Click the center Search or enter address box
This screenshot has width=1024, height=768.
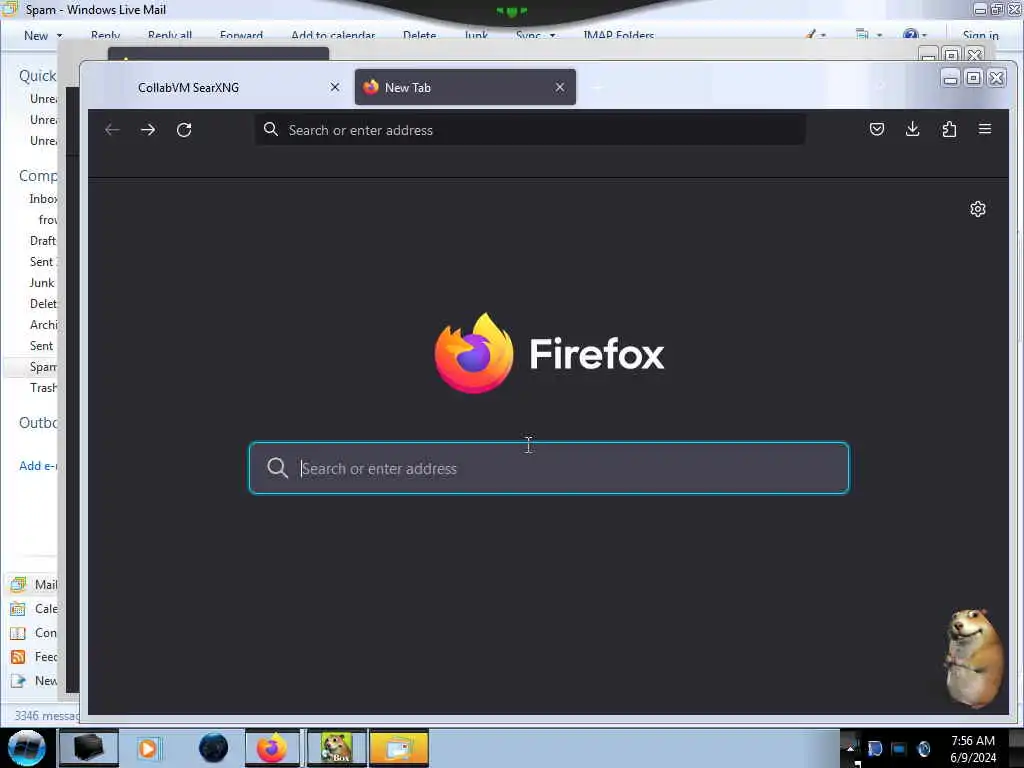point(549,468)
